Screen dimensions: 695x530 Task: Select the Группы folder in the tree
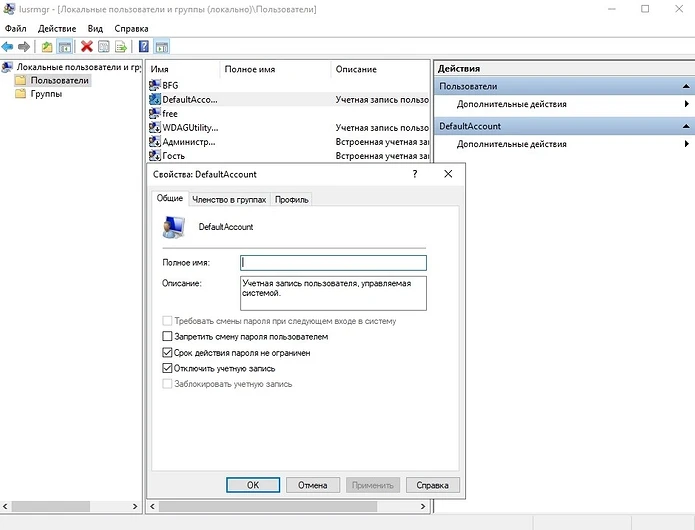tap(45, 94)
